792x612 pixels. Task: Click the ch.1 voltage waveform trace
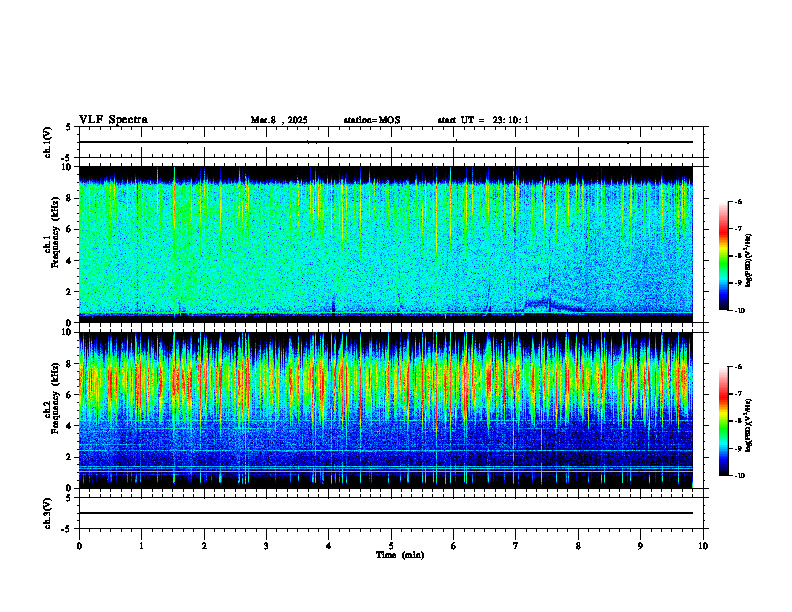pyautogui.click(x=386, y=142)
